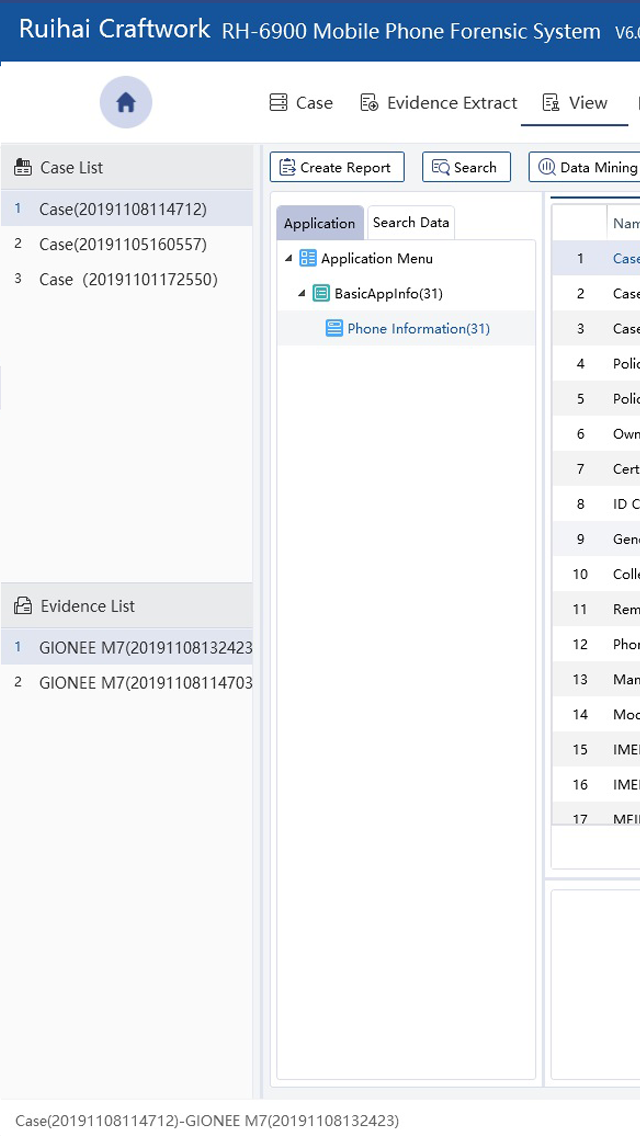Click the BasicAppInfo green list icon

click(x=321, y=293)
